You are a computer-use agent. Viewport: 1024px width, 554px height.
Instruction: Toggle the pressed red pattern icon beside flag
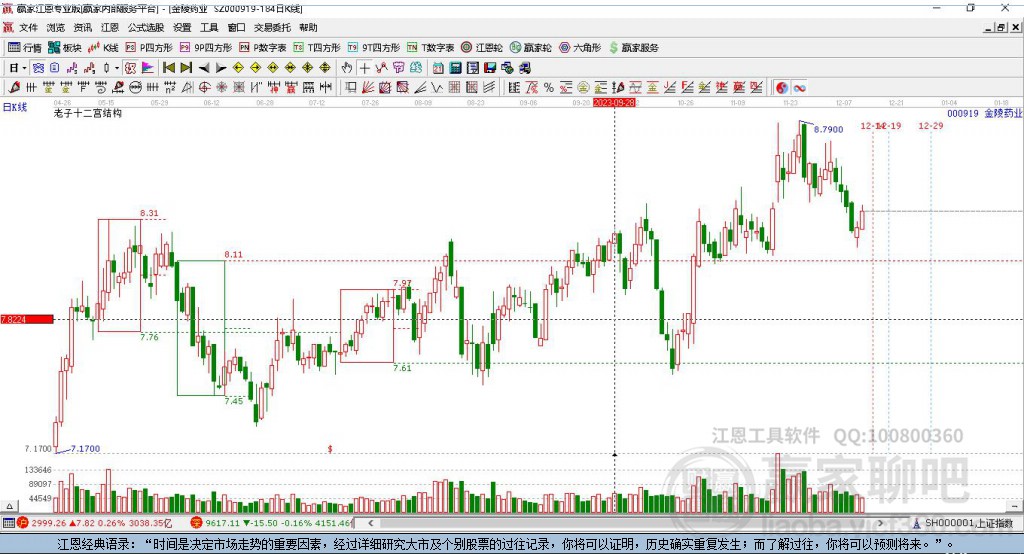[x=130, y=68]
